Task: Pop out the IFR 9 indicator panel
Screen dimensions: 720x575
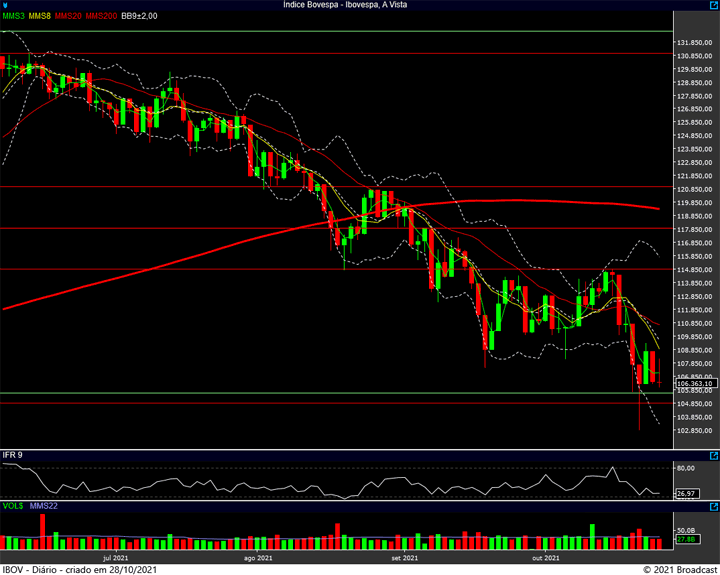Action: [714, 456]
